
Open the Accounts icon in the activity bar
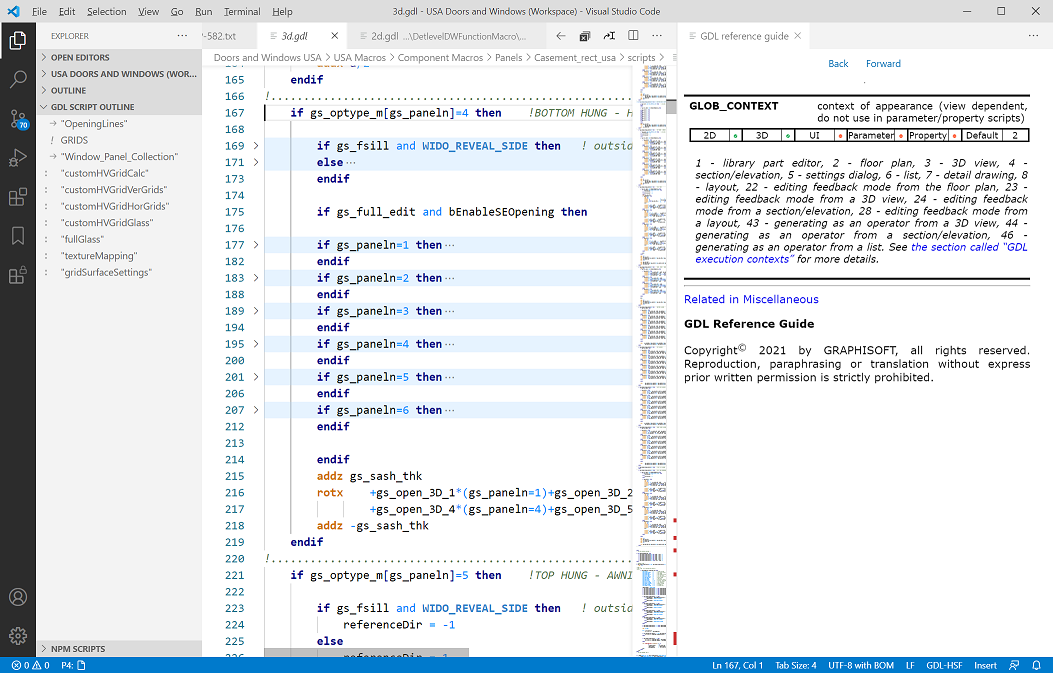tap(17, 597)
